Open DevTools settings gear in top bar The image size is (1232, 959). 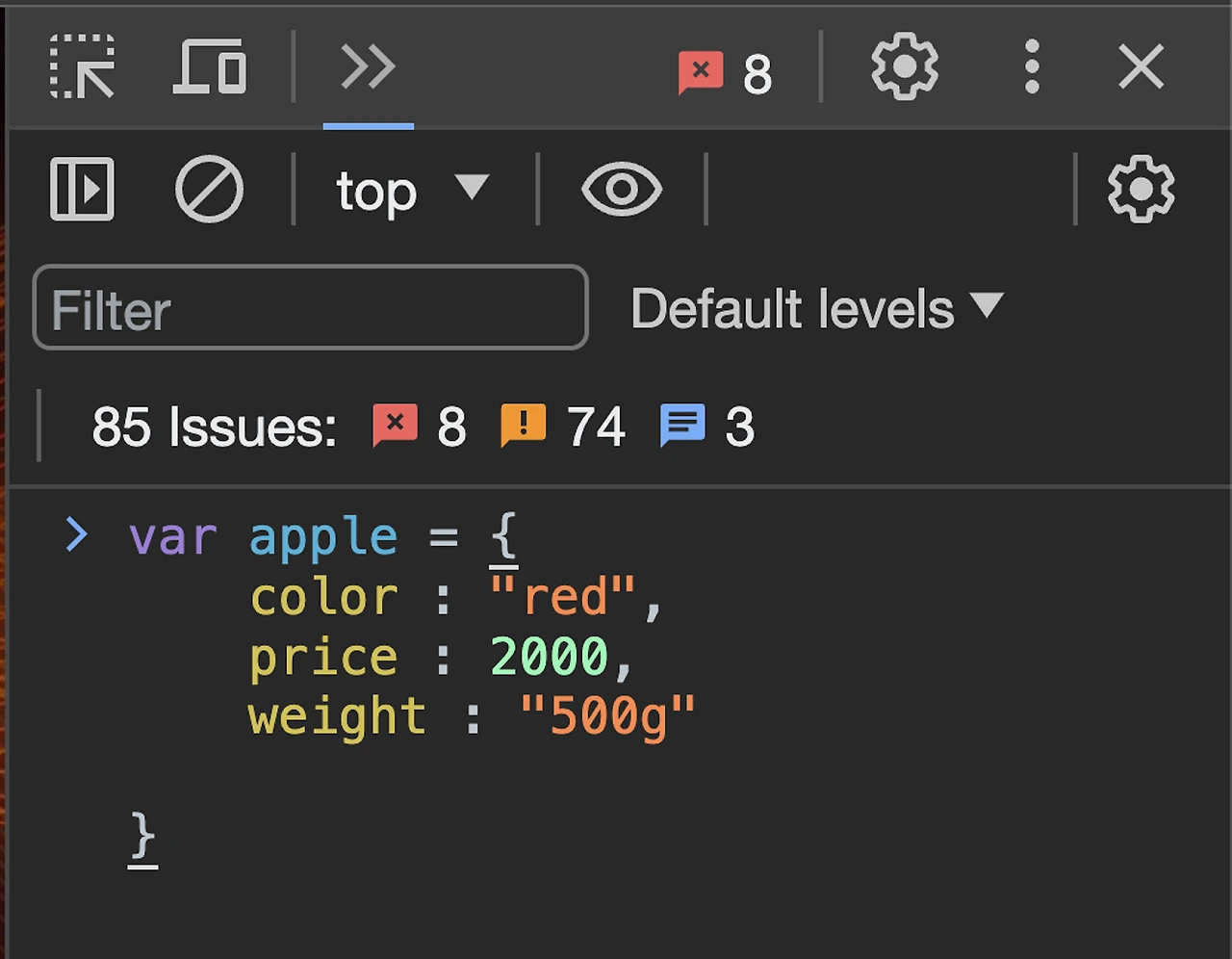coord(904,67)
